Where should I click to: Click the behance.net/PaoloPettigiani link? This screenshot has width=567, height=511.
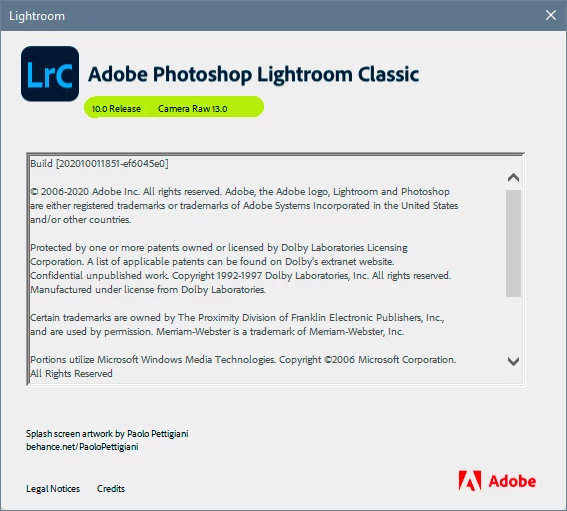pos(82,447)
